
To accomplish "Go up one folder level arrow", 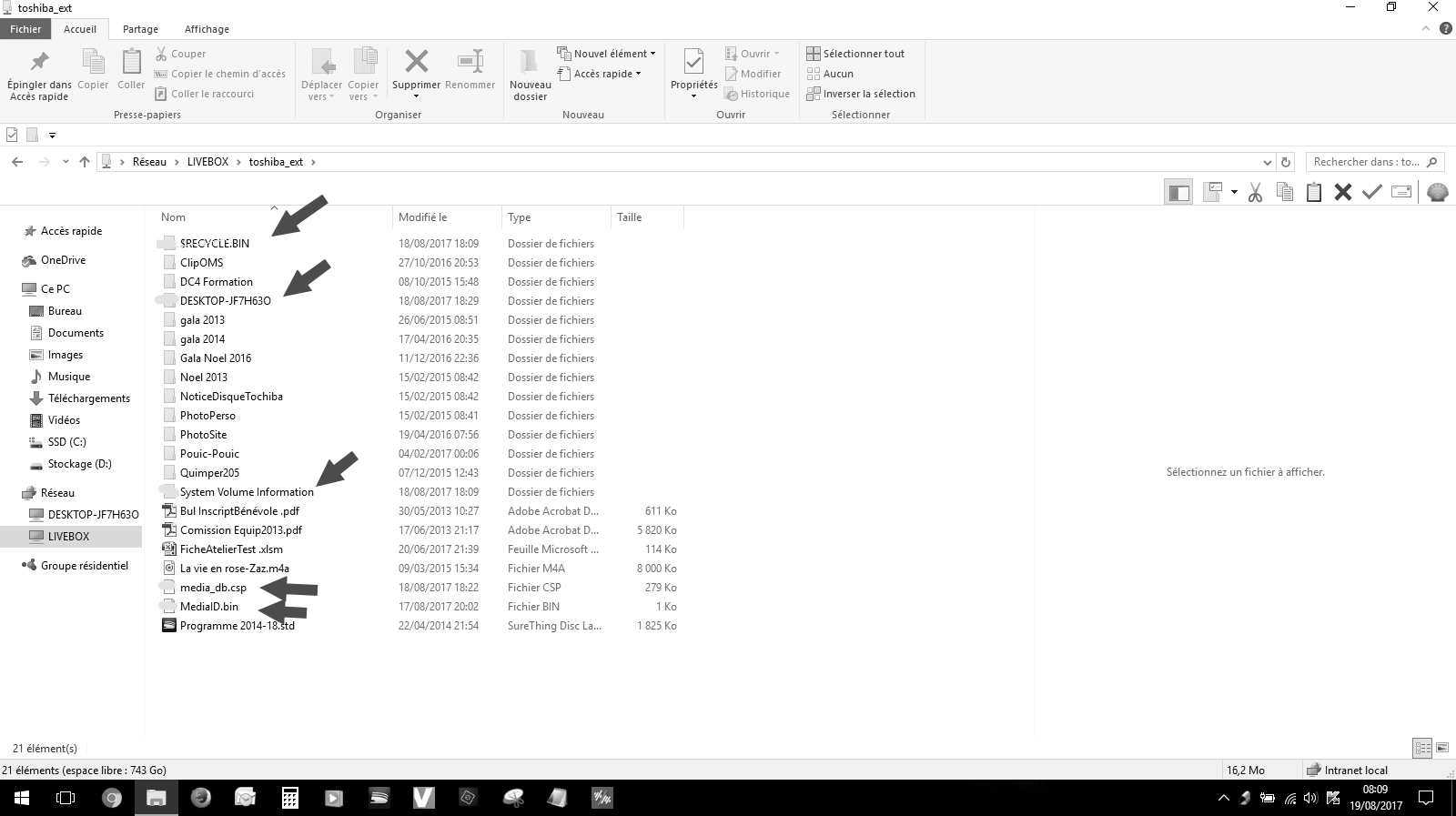I will pyautogui.click(x=85, y=162).
